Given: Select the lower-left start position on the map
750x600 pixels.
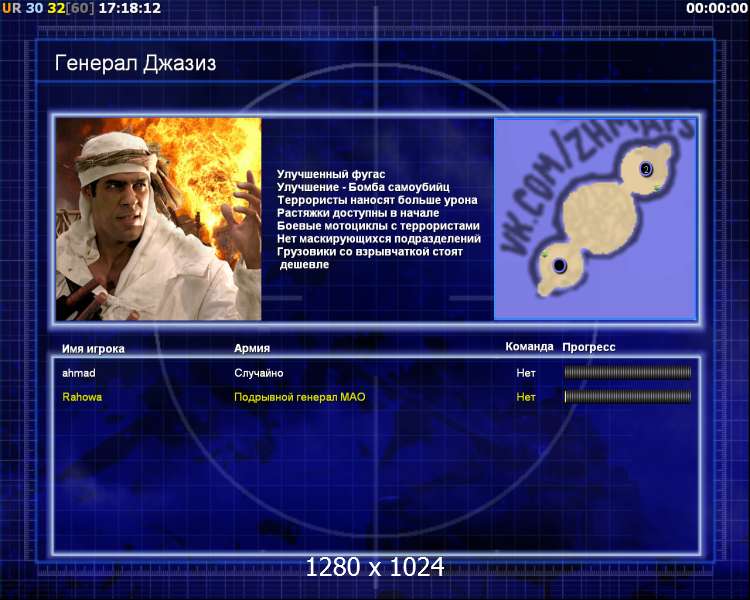Looking at the screenshot, I should (x=559, y=265).
